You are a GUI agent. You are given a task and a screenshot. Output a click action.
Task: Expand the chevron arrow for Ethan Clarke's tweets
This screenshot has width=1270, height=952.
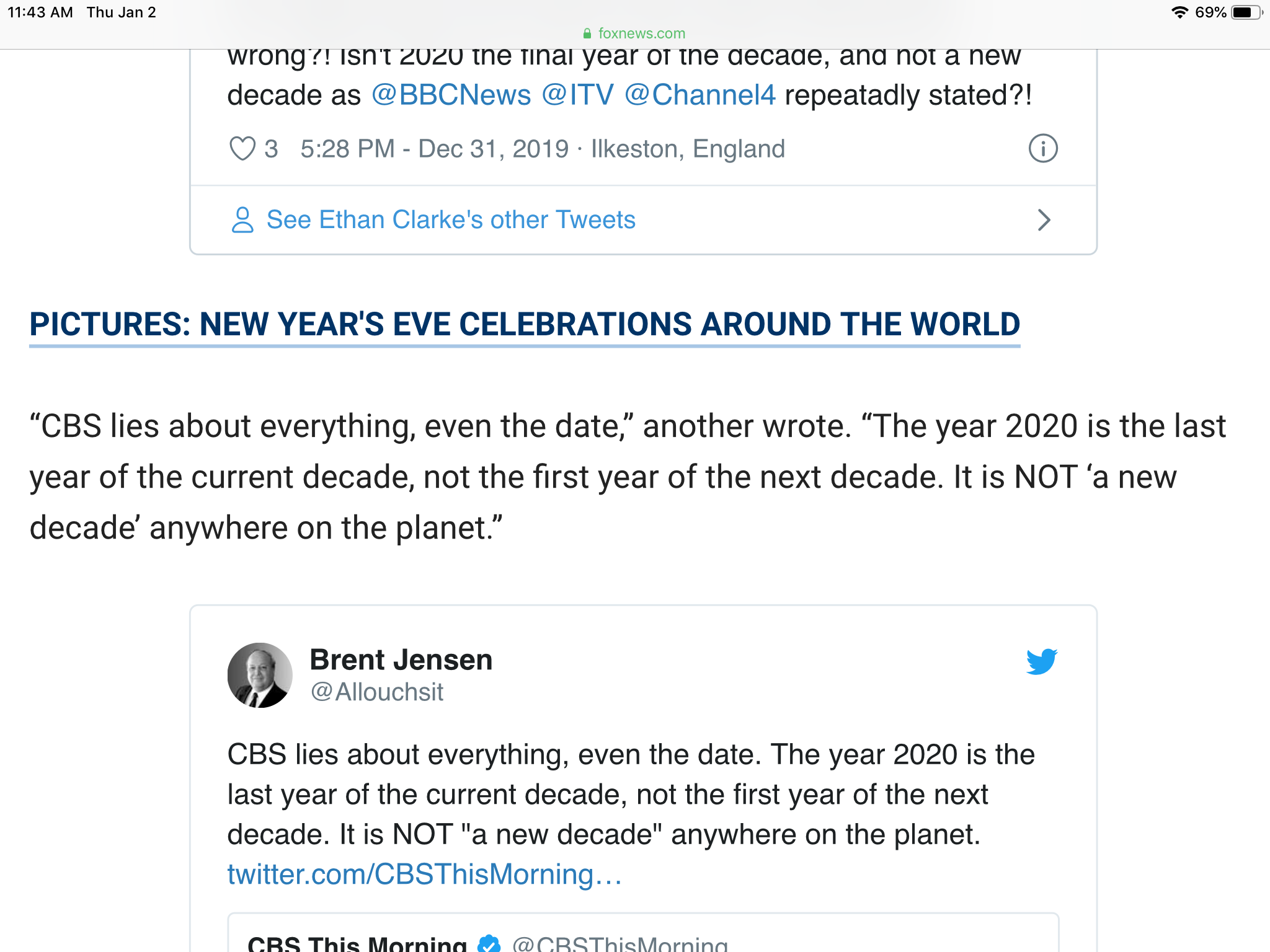click(x=1044, y=220)
